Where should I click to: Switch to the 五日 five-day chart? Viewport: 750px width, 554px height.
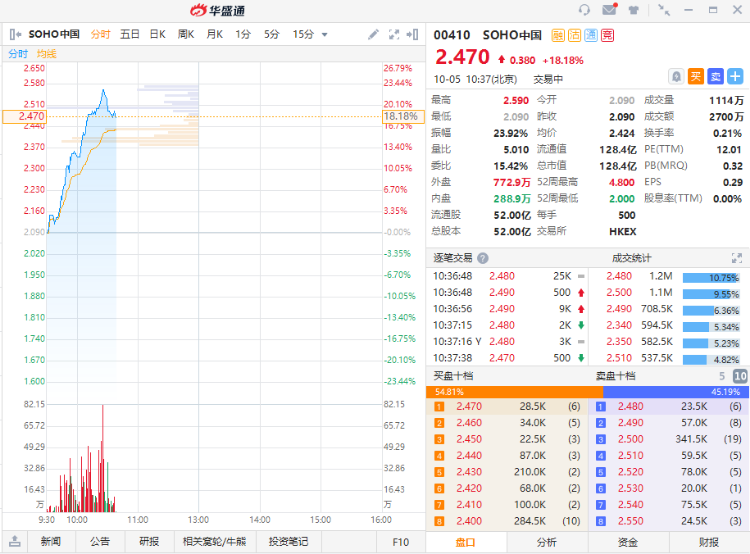coord(130,34)
